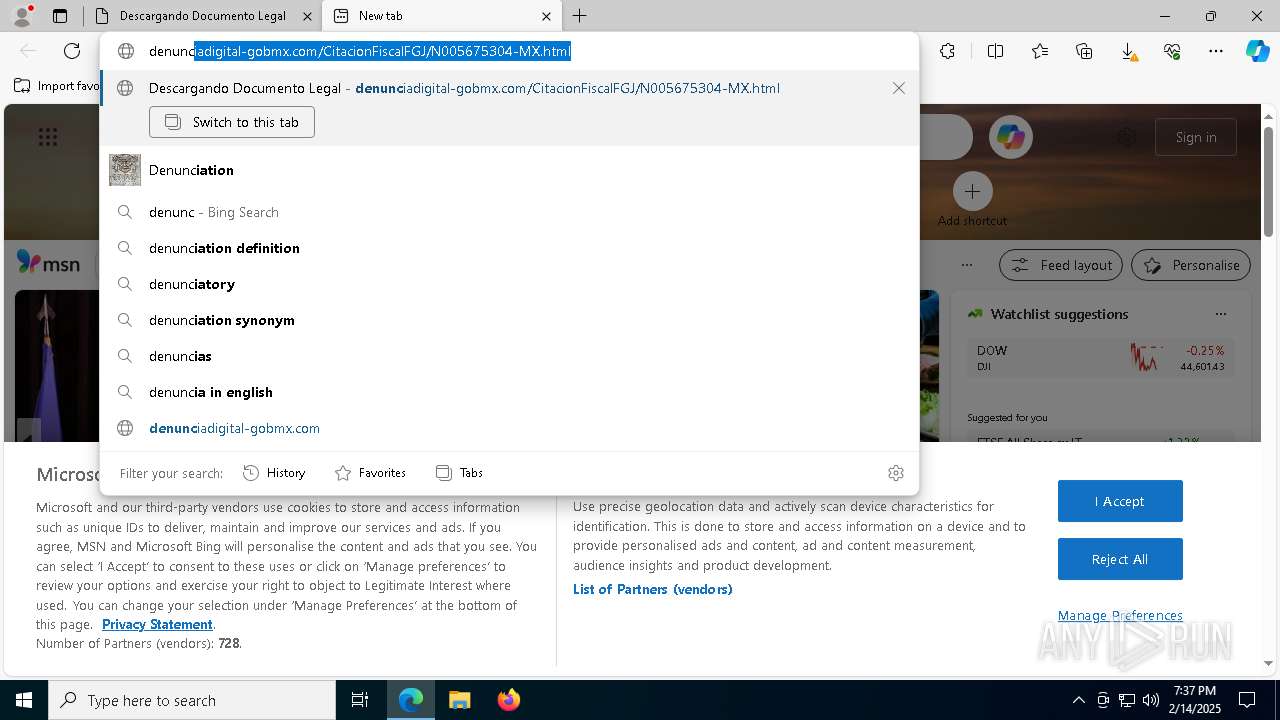1280x720 pixels.
Task: Open the List of Partners (vendors) link
Action: click(x=653, y=589)
